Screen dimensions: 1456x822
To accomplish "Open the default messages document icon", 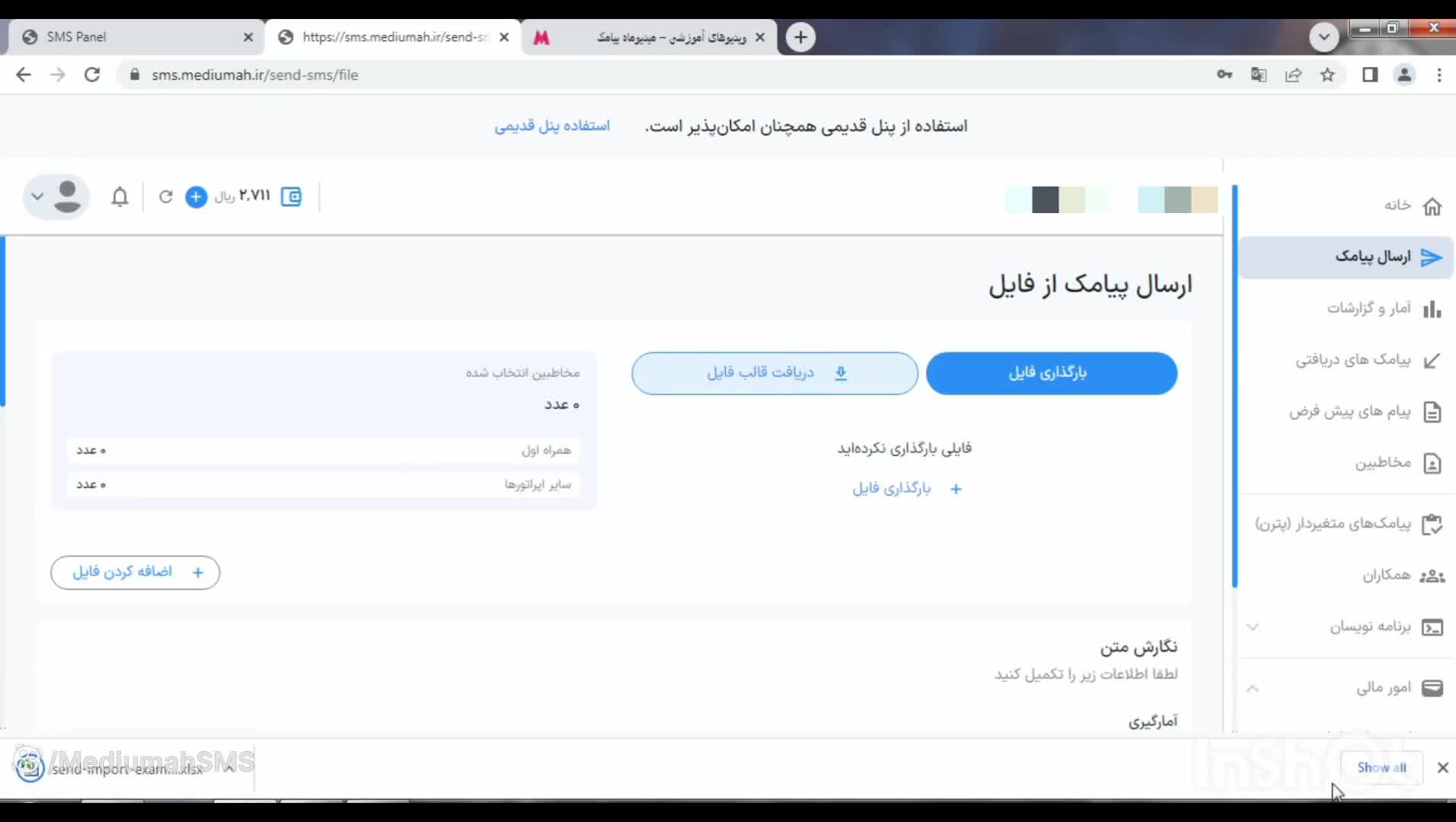I will point(1432,412).
